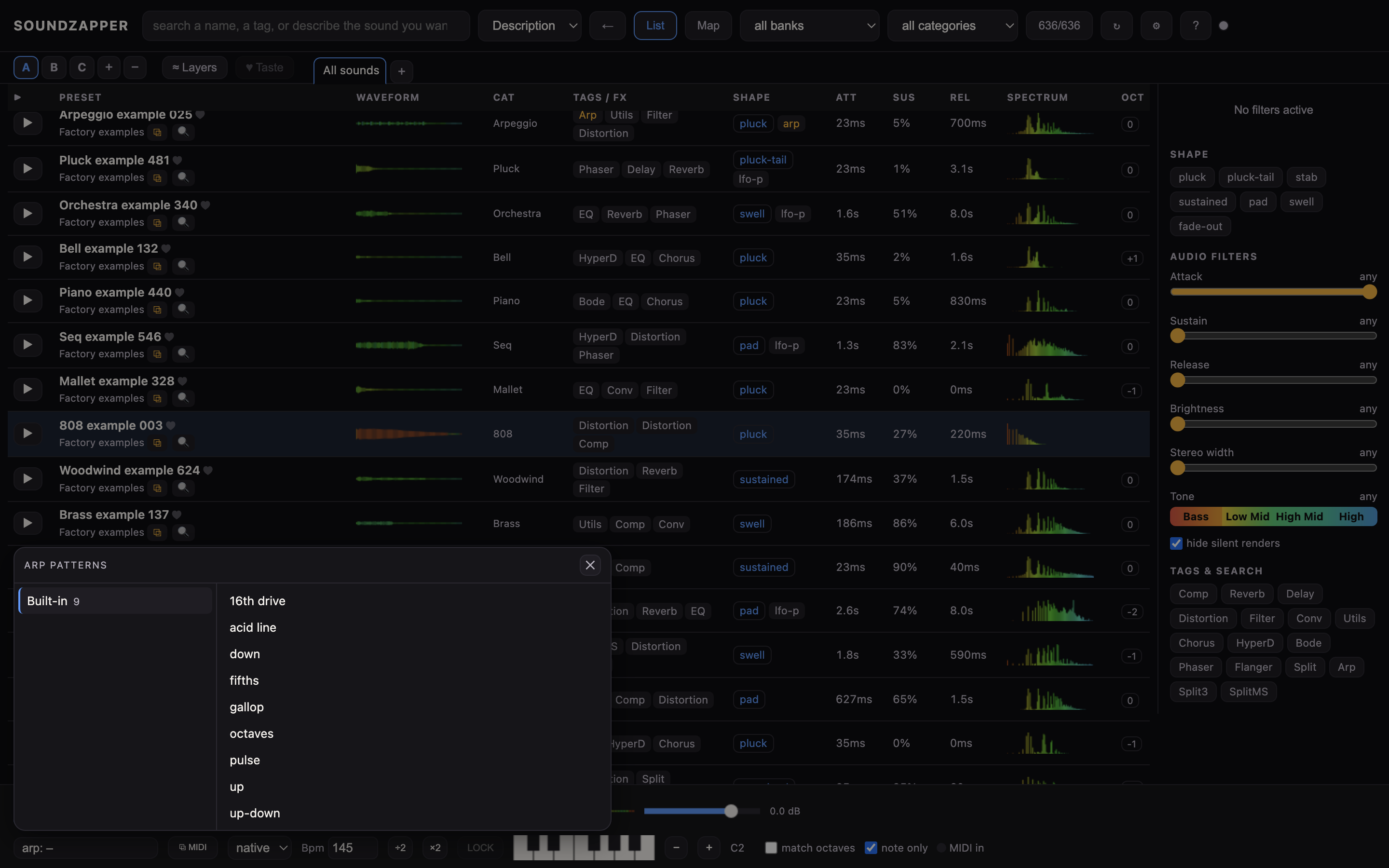Click the MIDI export button in bottom bar

(x=193, y=847)
